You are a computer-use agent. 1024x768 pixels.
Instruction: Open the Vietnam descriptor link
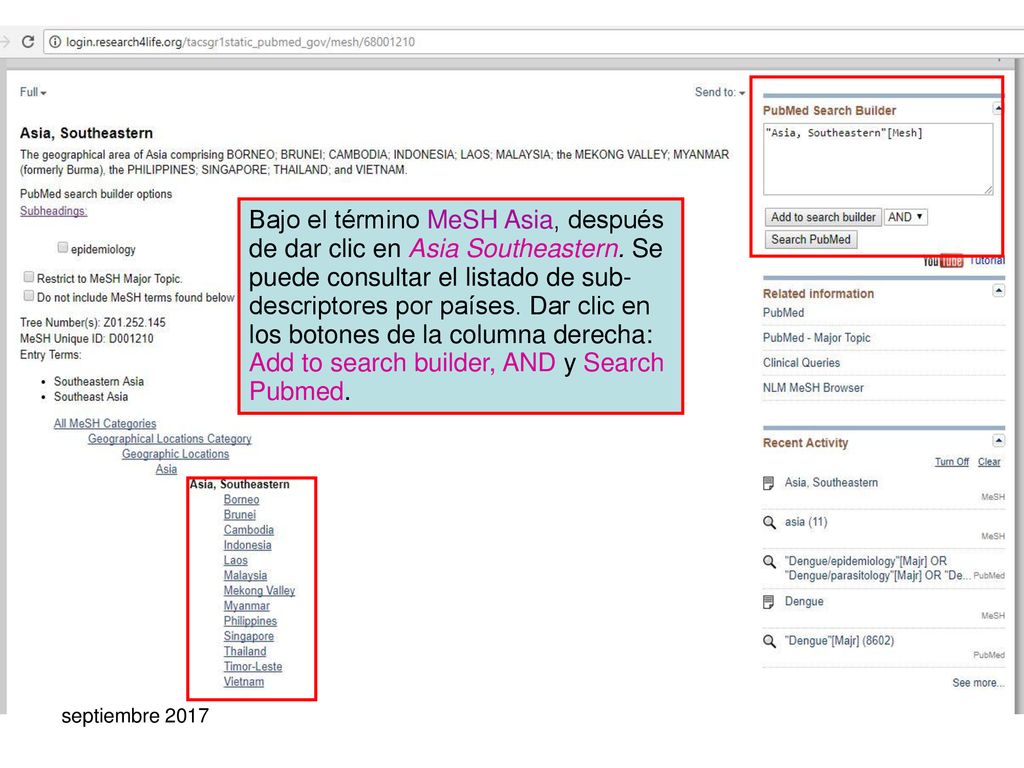point(244,682)
